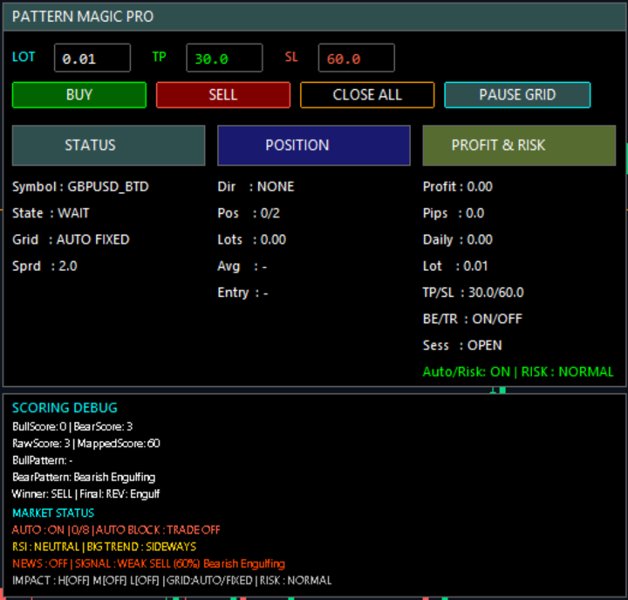The image size is (628, 600).
Task: Click the RawScore: 3 | MappedScore: 60 line
Action: [86, 443]
